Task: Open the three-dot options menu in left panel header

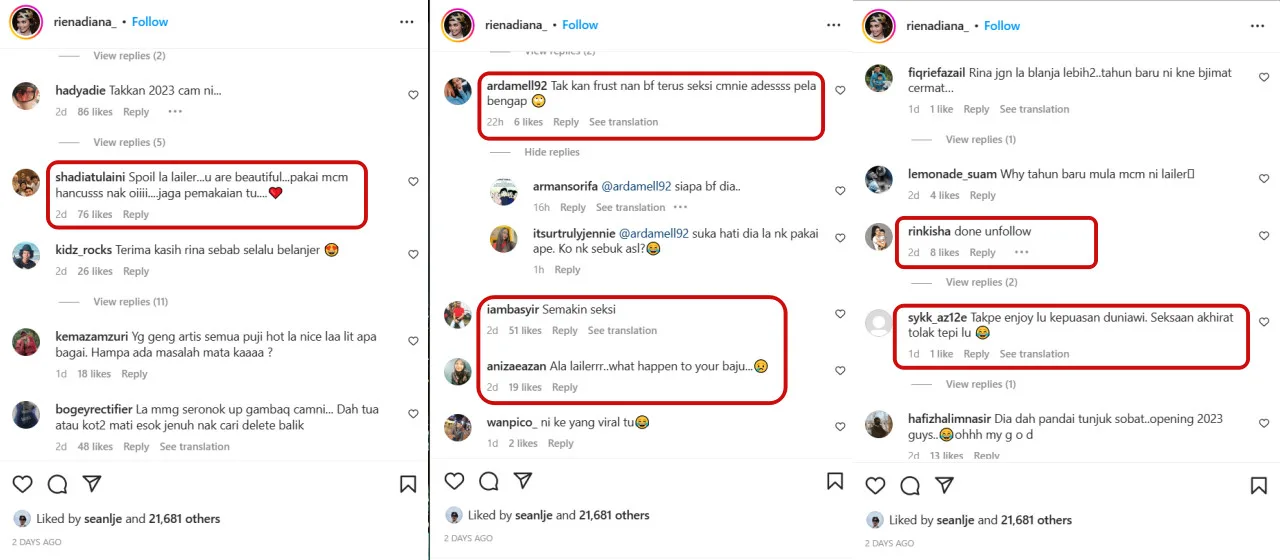Action: [x=406, y=21]
